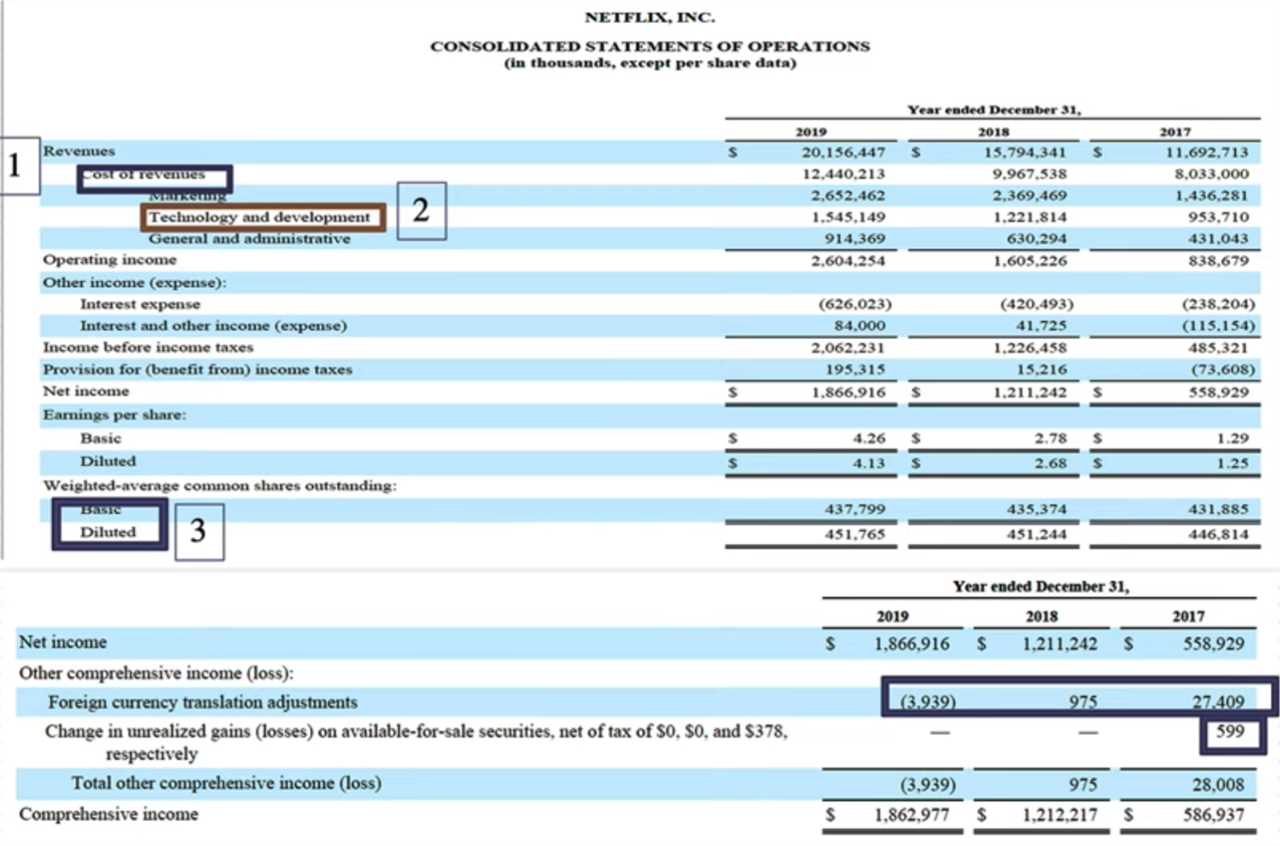Select the "Interest expense" row label

pyautogui.click(x=140, y=304)
